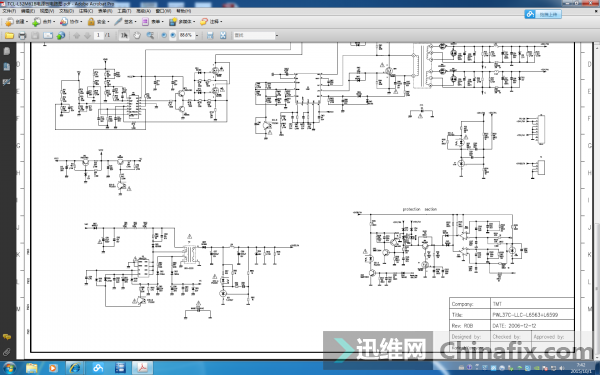Click the cloud upload button at top right
600x375 pixels.
pos(543,14)
